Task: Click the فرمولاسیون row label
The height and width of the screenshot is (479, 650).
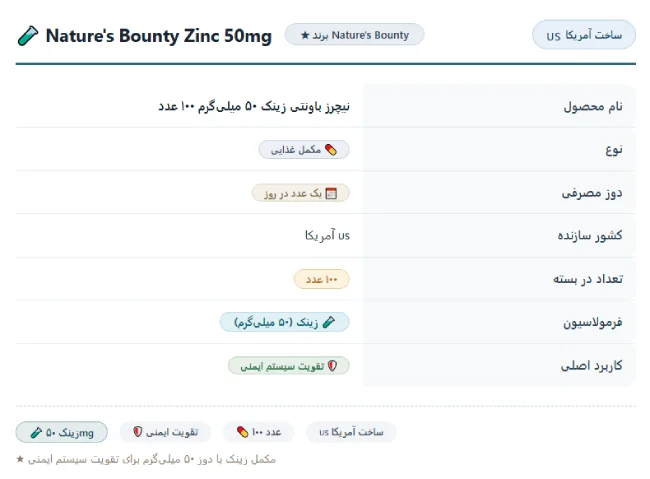Action: [x=593, y=322]
